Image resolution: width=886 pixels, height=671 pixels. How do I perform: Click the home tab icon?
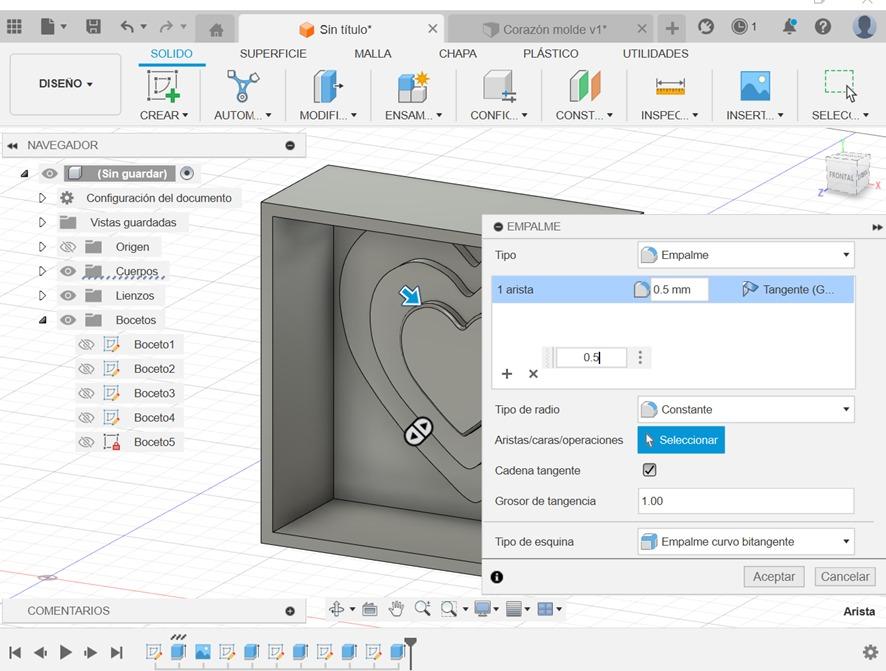point(216,29)
